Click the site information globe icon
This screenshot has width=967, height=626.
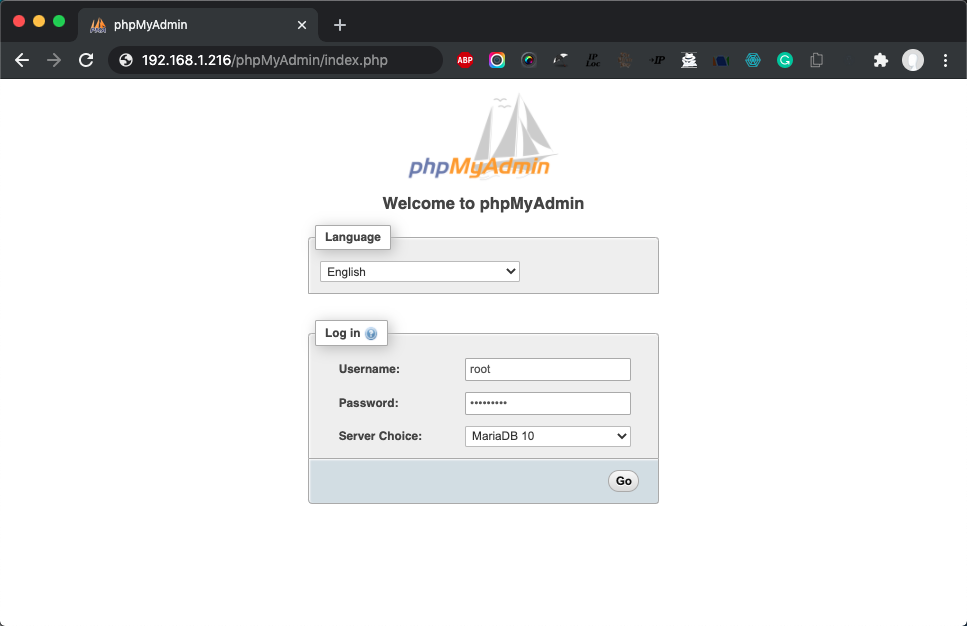(x=126, y=60)
